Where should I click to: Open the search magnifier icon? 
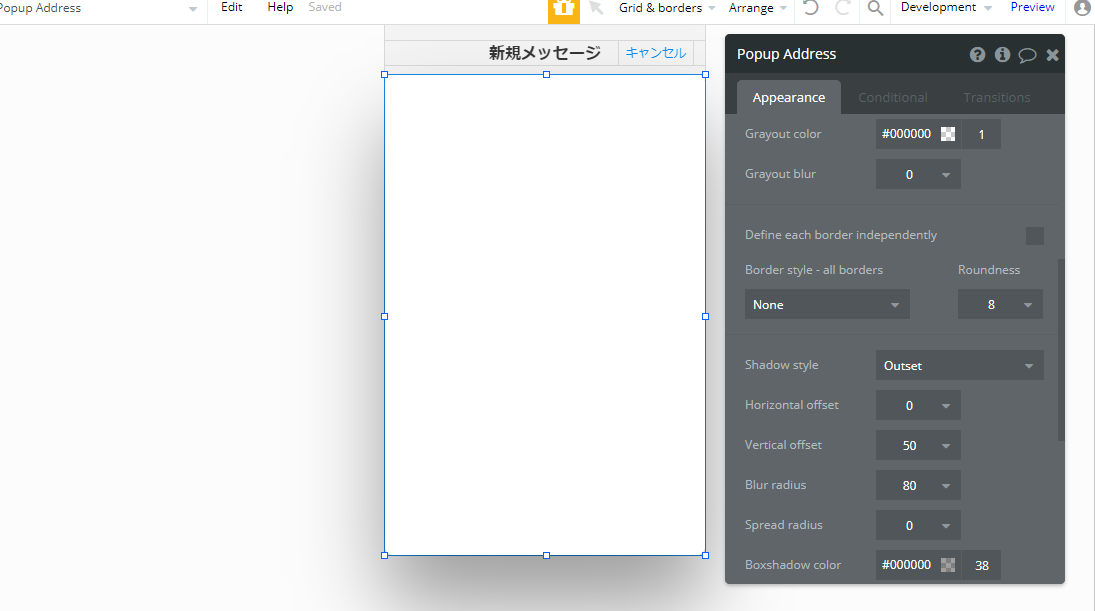875,8
